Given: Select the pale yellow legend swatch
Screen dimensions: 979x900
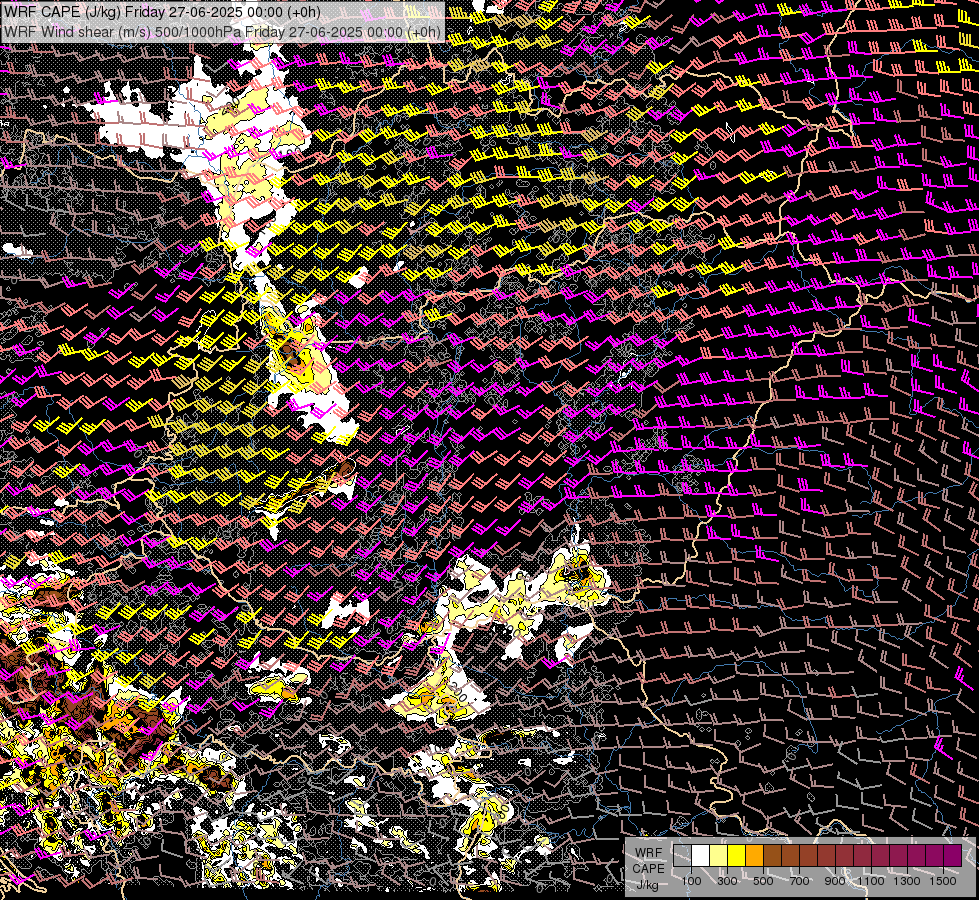Looking at the screenshot, I should pos(719,856).
